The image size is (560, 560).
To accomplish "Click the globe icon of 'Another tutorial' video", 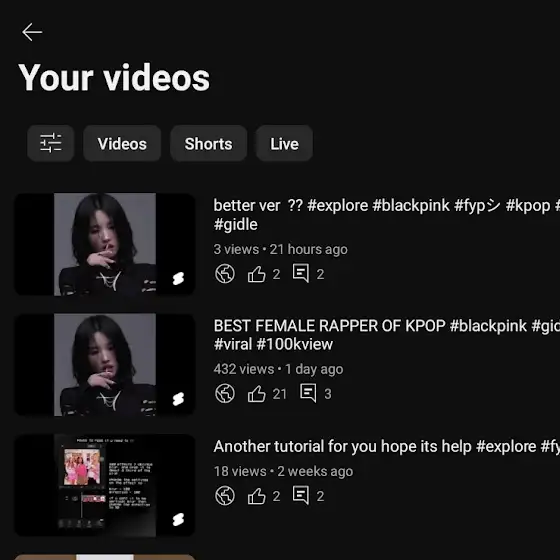I will (225, 496).
